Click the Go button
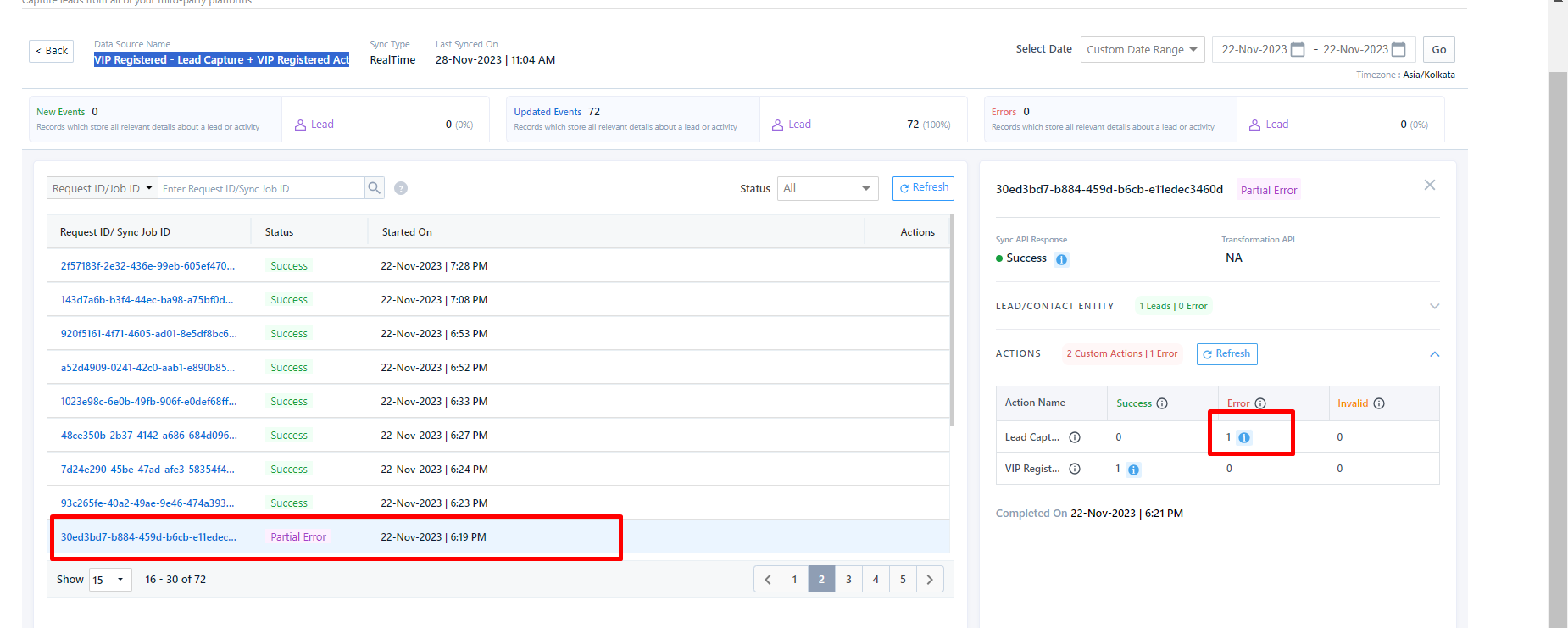1568x628 pixels. 1438,50
